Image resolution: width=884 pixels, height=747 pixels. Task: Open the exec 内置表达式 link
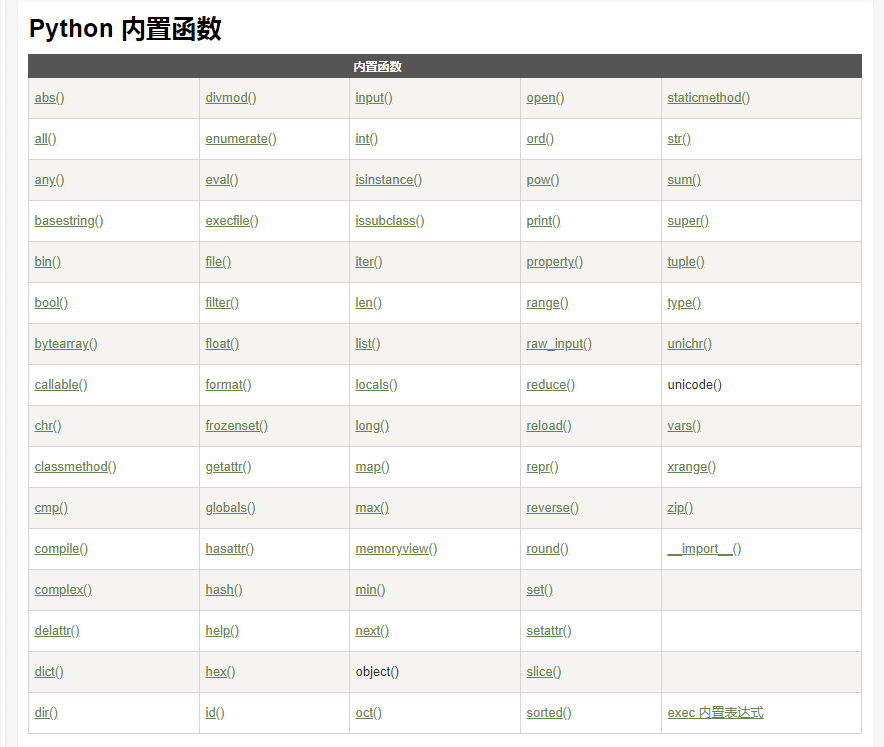click(715, 713)
